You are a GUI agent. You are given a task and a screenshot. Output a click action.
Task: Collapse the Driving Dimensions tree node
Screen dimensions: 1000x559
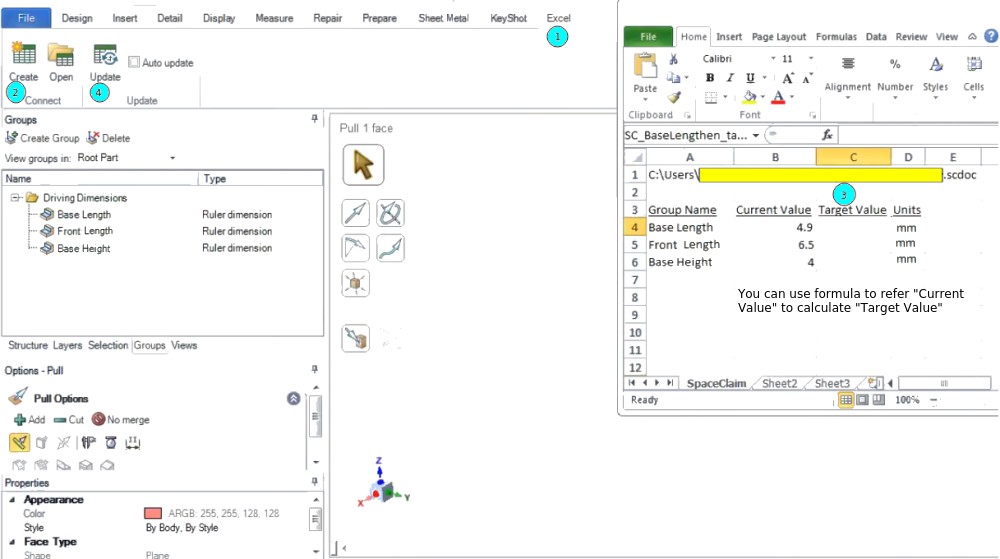click(16, 198)
